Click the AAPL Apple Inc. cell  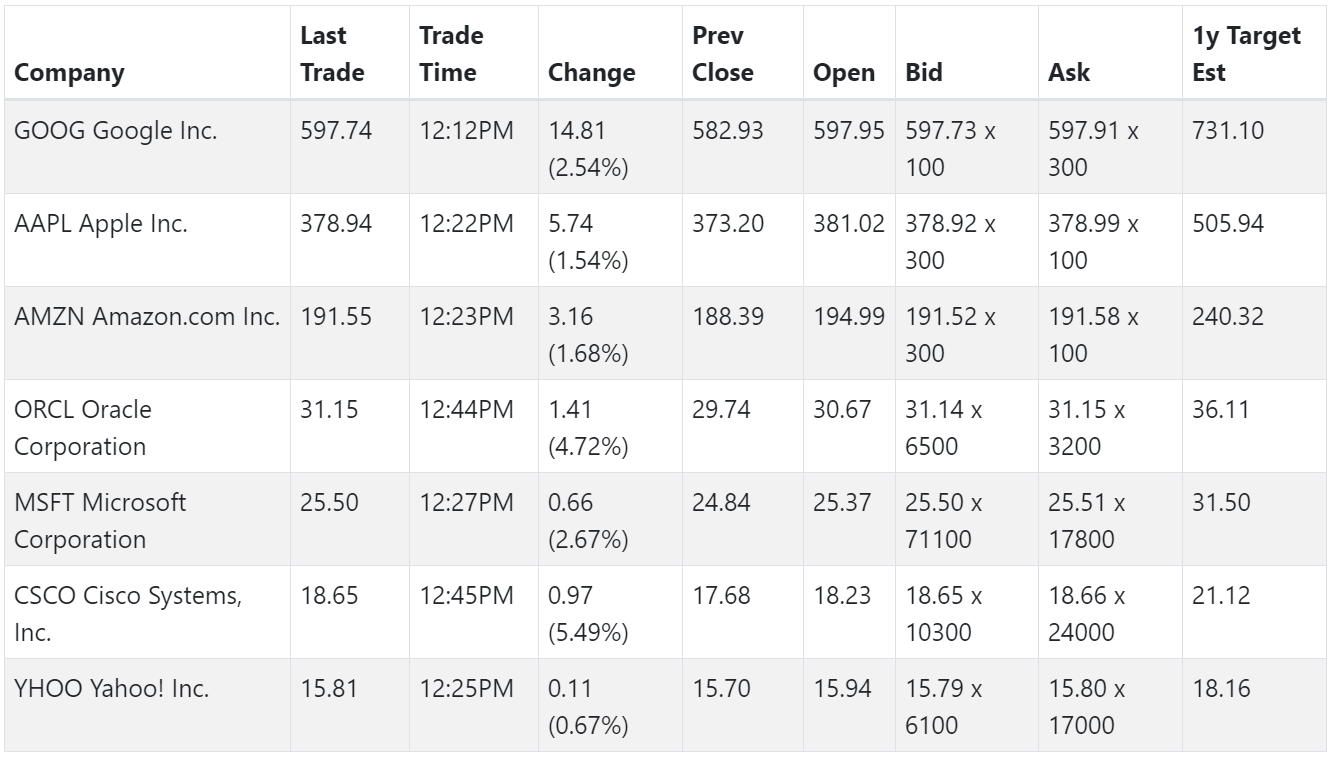pyautogui.click(x=147, y=240)
